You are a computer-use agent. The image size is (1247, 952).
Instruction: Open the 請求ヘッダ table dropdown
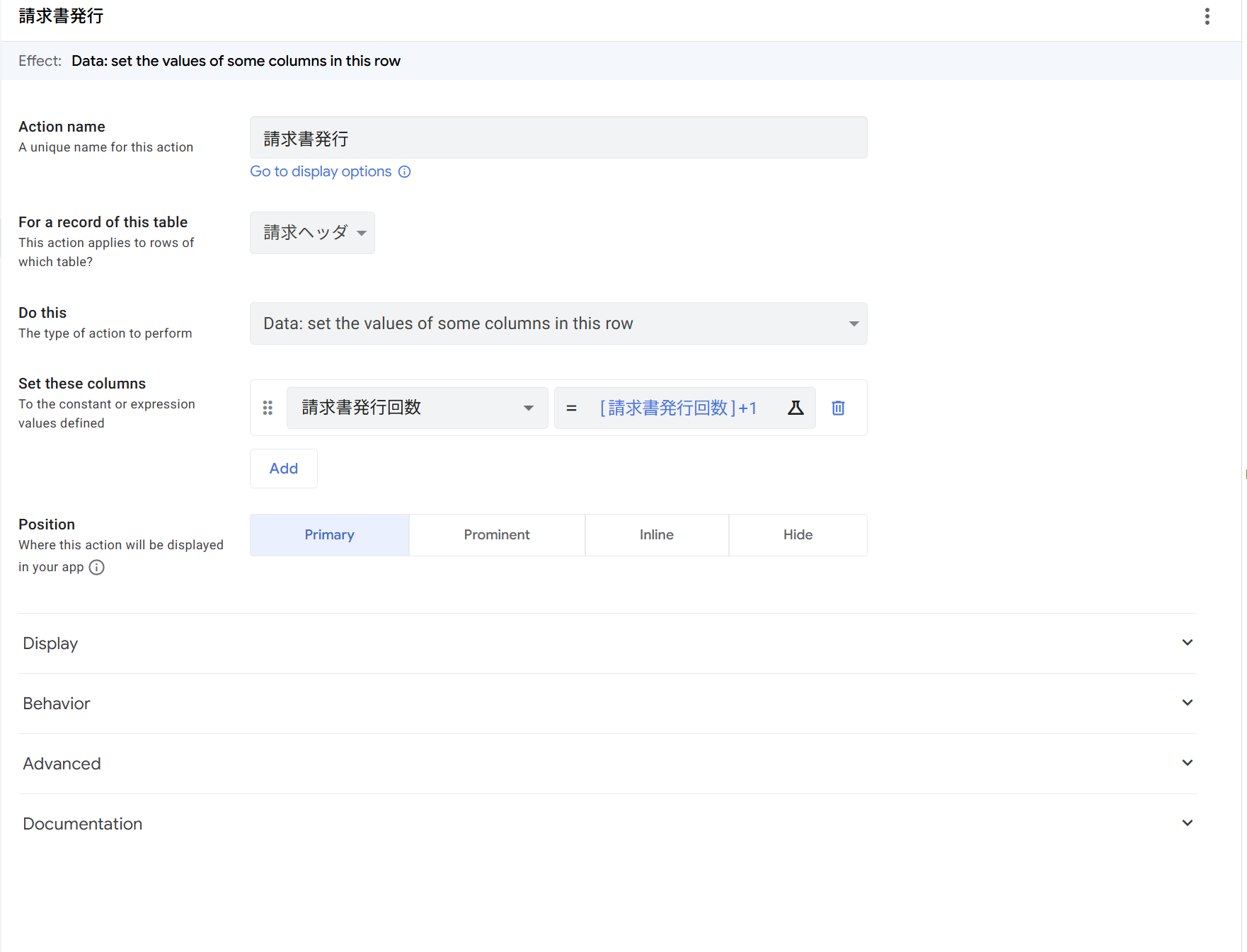click(x=312, y=233)
